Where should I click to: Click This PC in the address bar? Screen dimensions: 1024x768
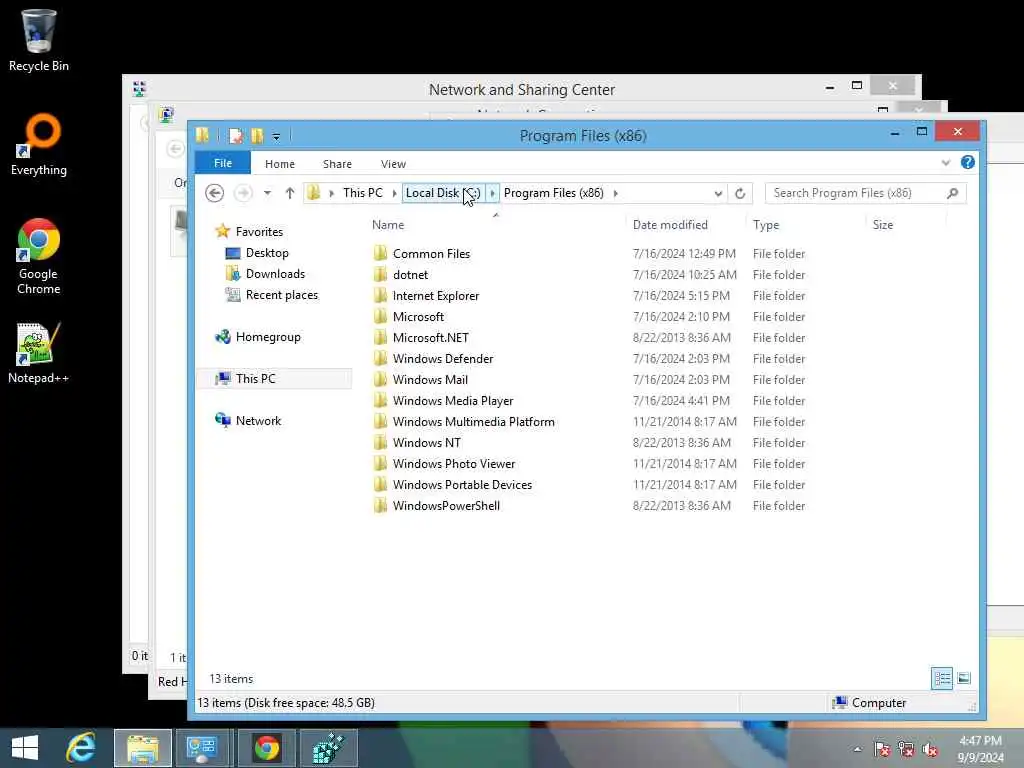363,193
